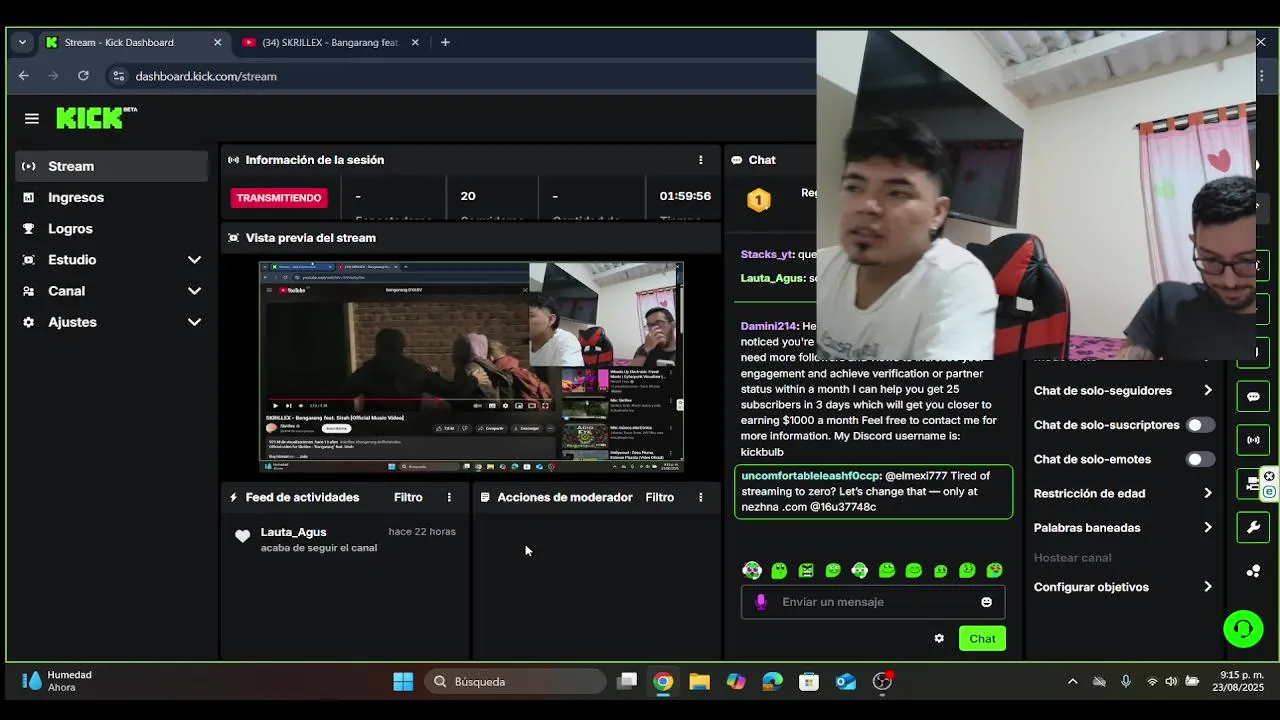
Task: Click the 20 value in session info
Action: click(468, 196)
